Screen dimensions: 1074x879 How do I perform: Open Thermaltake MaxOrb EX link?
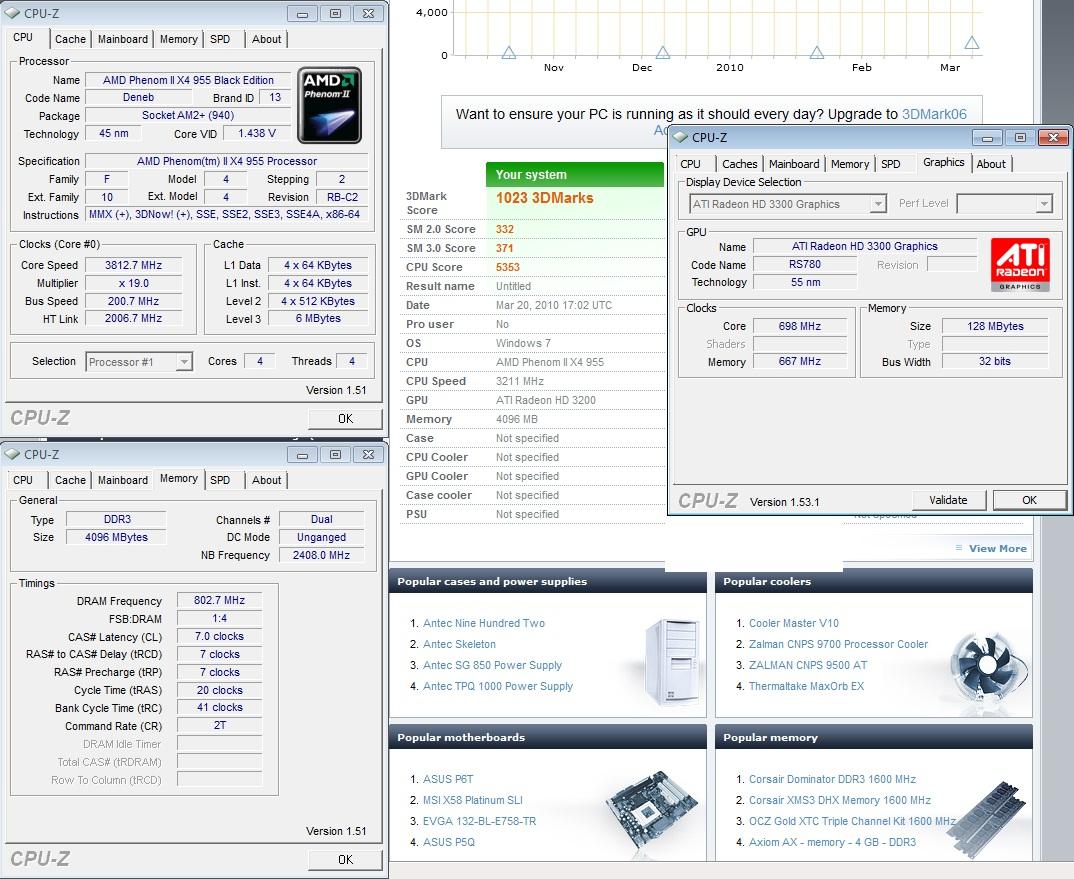tap(806, 686)
